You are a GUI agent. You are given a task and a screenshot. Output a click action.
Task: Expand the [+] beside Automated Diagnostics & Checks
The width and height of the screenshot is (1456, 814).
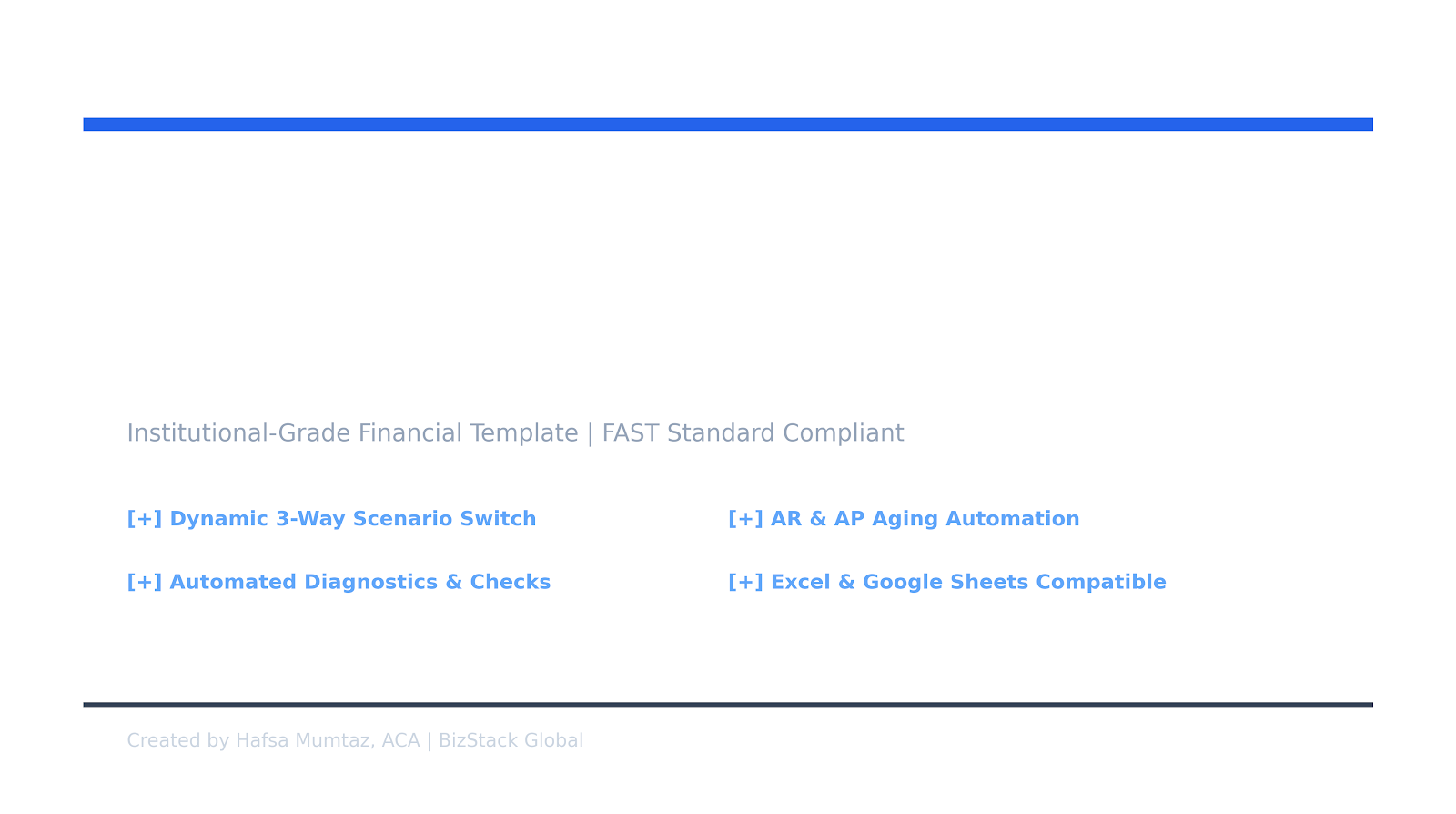coord(145,582)
